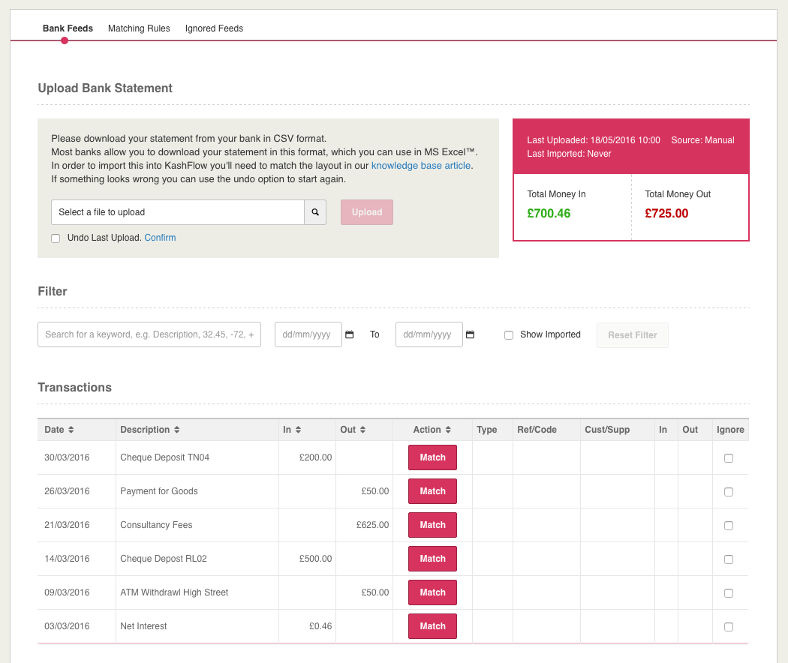The height and width of the screenshot is (663, 788).
Task: Enable the Show Imported checkbox
Action: [x=508, y=335]
